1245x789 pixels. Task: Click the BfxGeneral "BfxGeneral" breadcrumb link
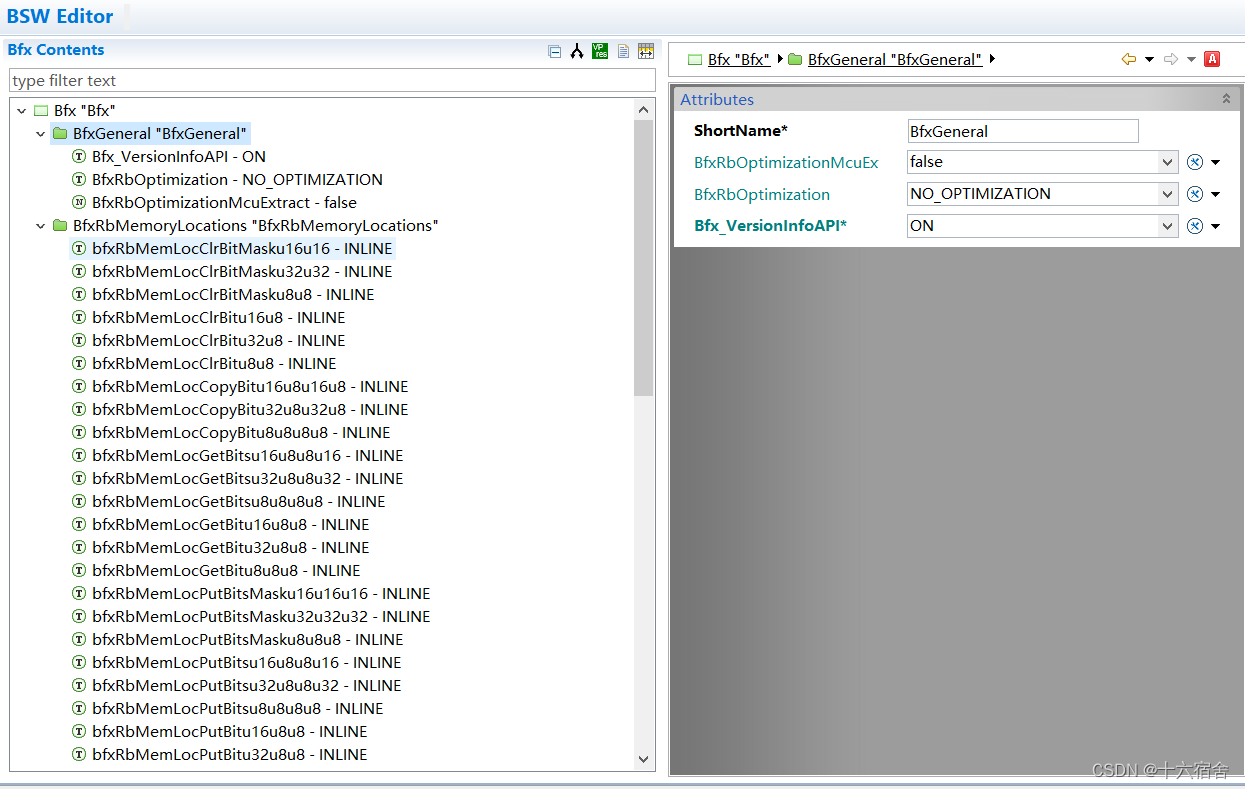click(895, 60)
